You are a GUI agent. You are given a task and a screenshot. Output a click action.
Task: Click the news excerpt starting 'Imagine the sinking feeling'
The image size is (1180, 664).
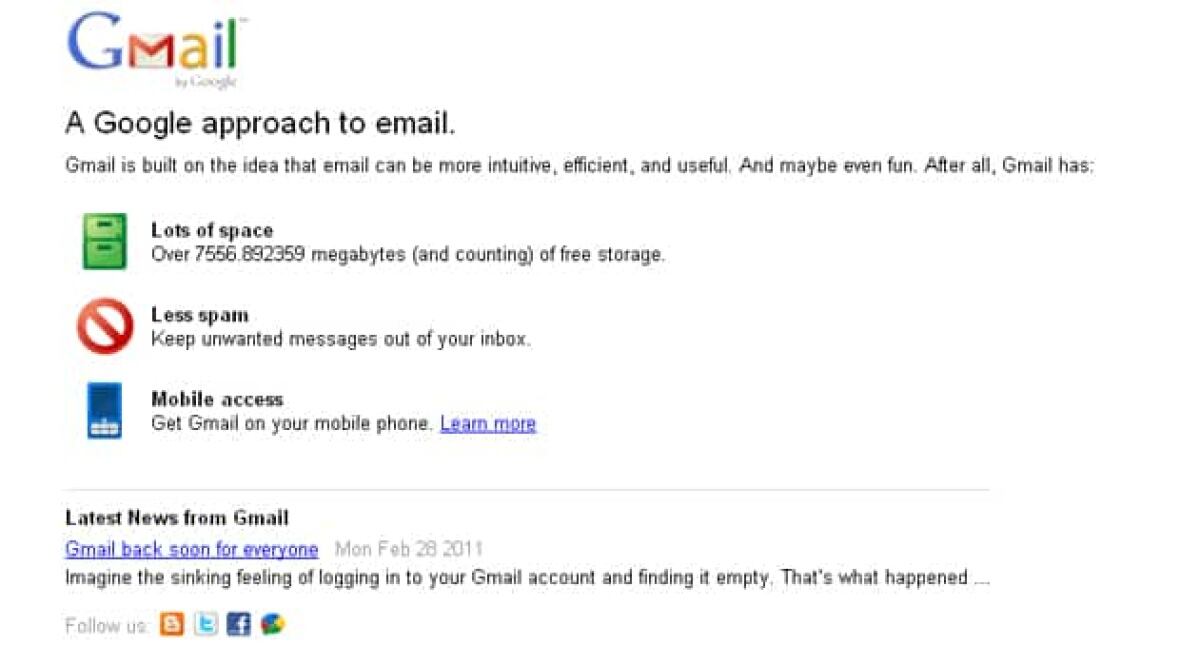[x=527, y=578]
